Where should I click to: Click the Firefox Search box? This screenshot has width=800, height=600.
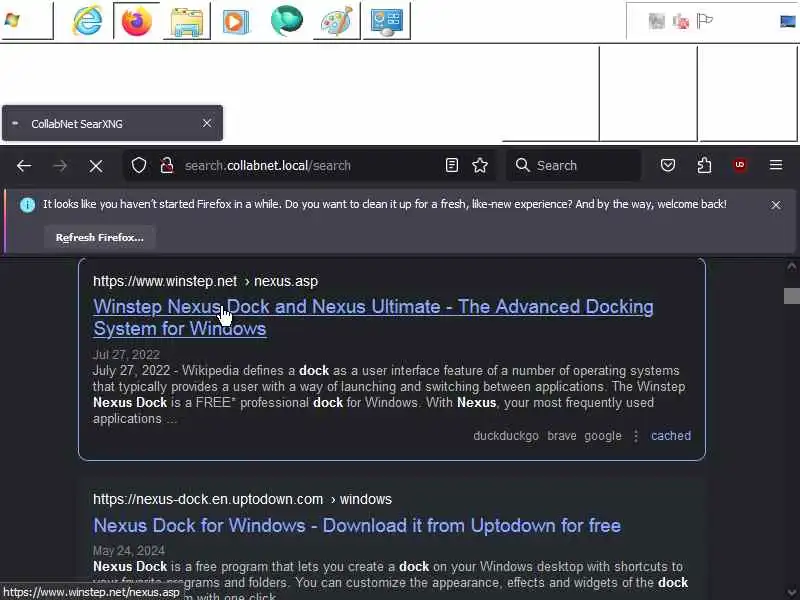pos(573,165)
